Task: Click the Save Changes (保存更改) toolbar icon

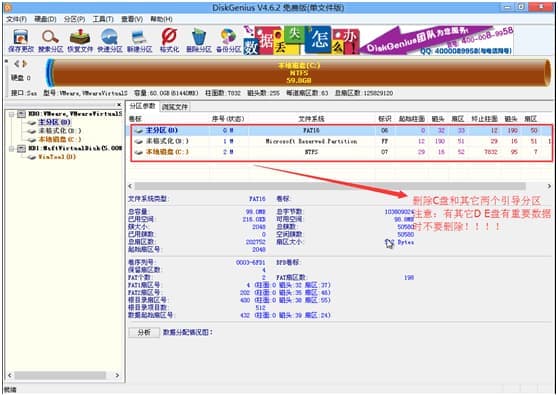Action: tap(20, 37)
